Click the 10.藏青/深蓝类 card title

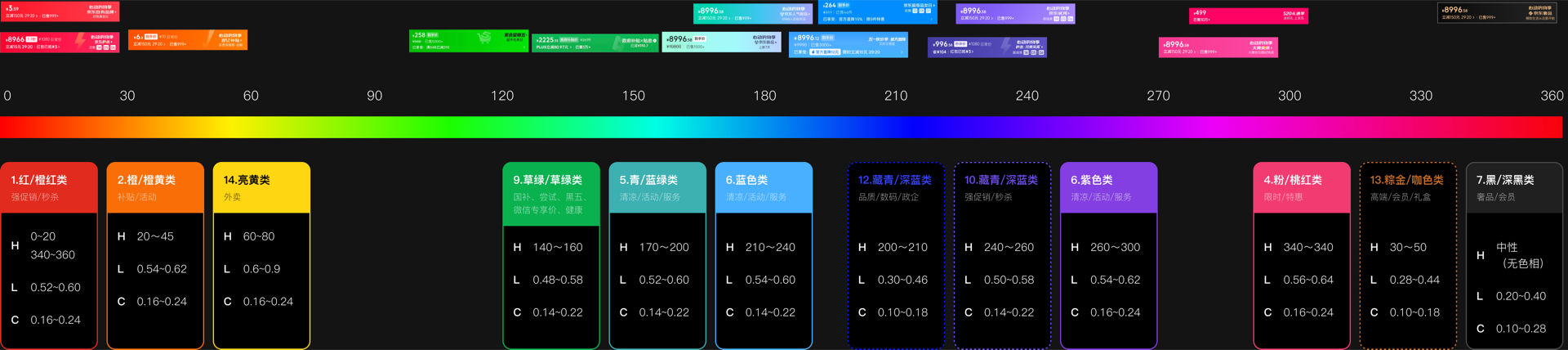[x=1000, y=180]
